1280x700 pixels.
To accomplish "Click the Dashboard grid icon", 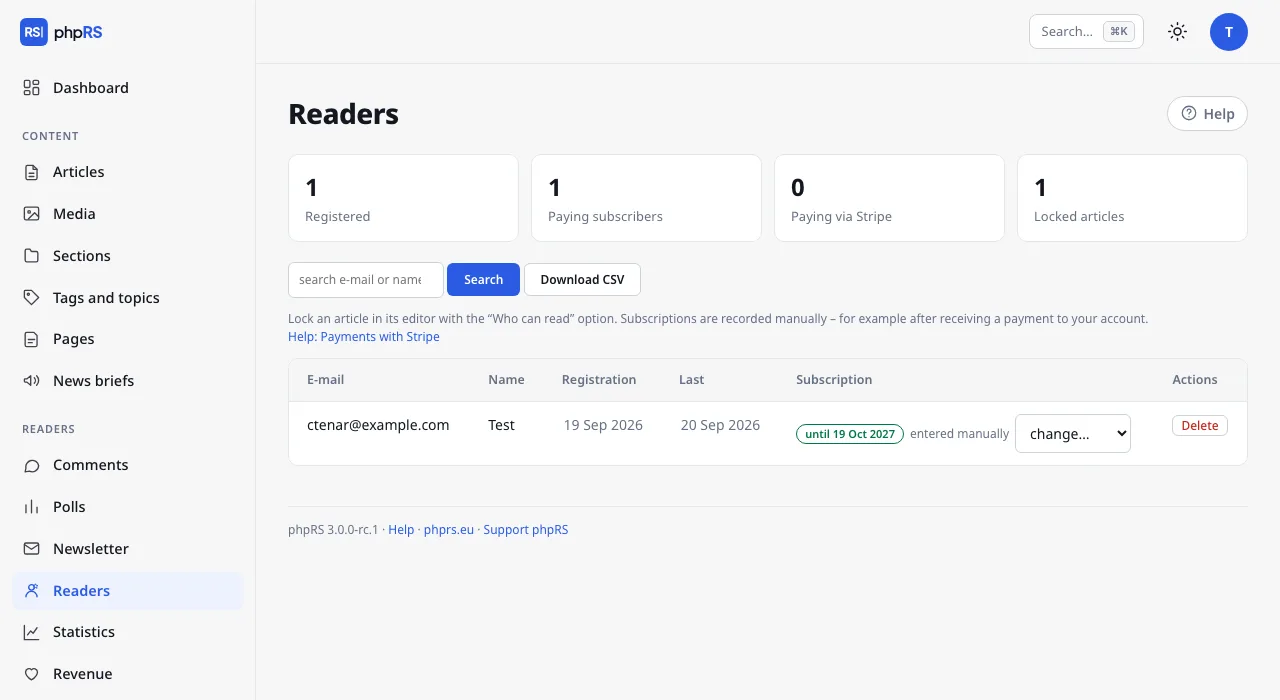I will coord(32,88).
